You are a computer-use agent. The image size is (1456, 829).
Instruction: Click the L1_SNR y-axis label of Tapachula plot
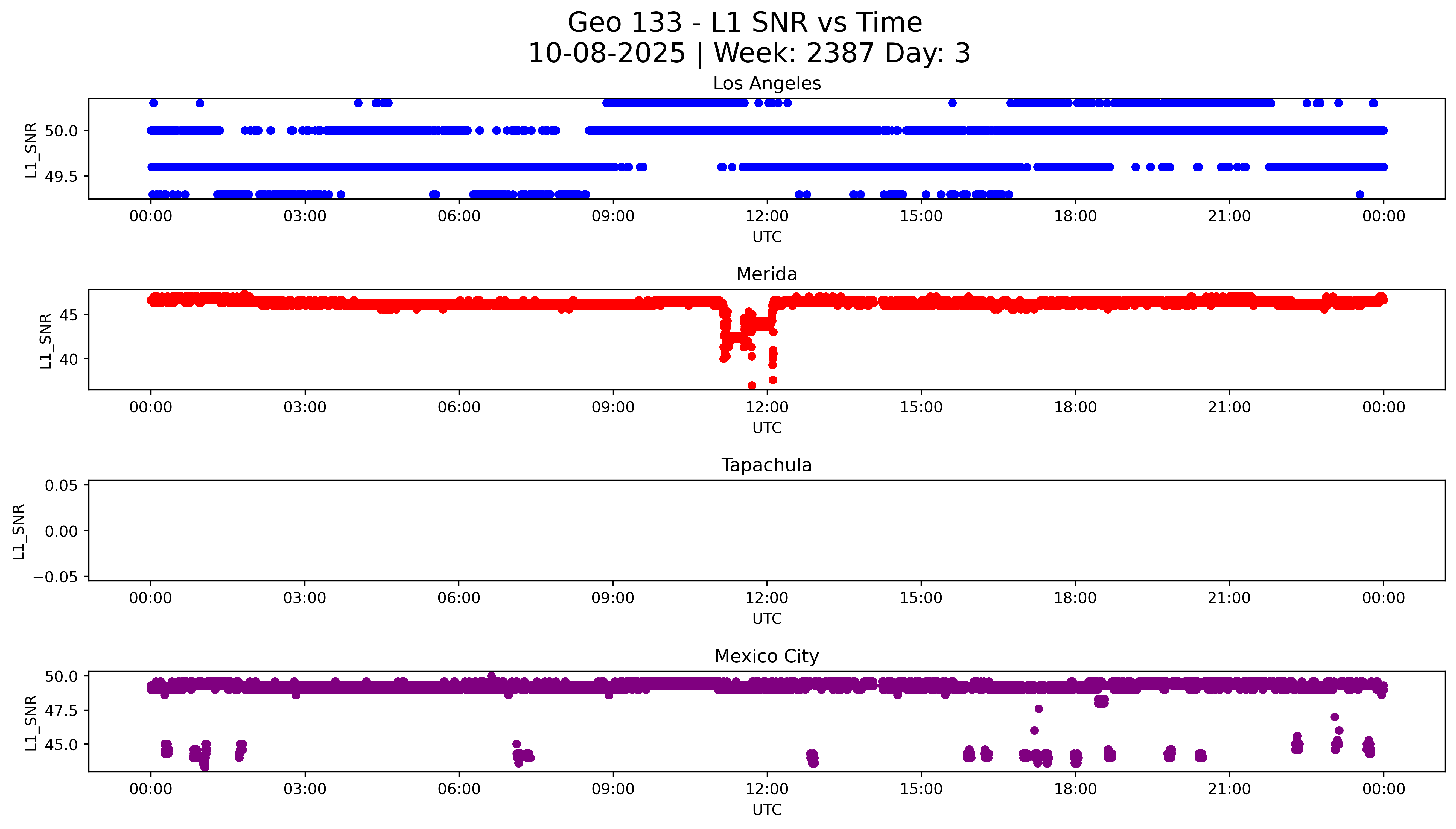[18, 532]
